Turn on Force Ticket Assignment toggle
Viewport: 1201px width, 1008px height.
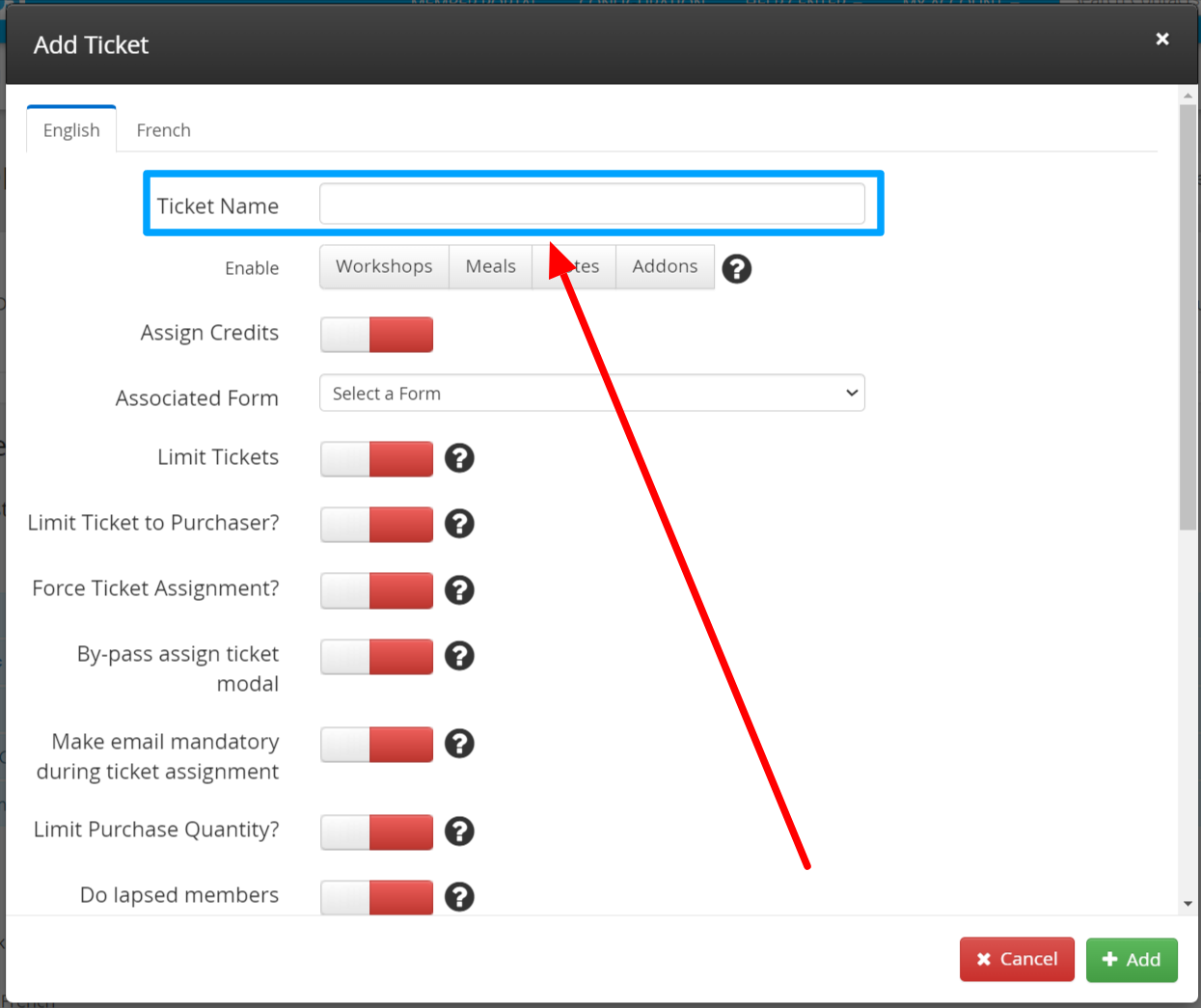[376, 590]
